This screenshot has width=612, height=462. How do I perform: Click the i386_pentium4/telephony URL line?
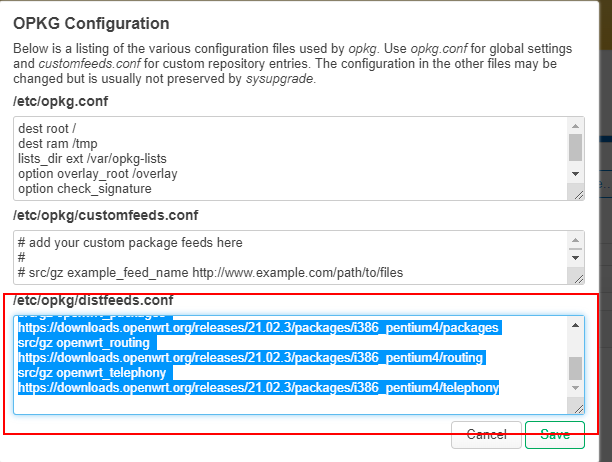[258, 387]
